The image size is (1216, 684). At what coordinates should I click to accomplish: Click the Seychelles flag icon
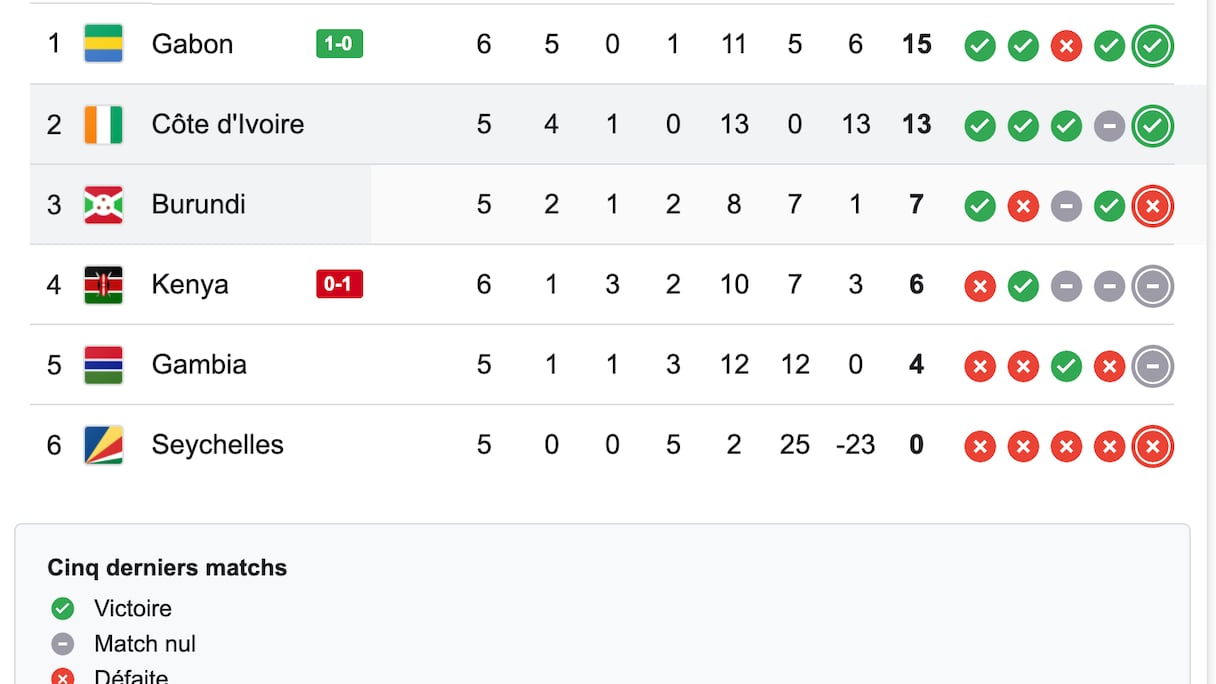[x=103, y=445]
